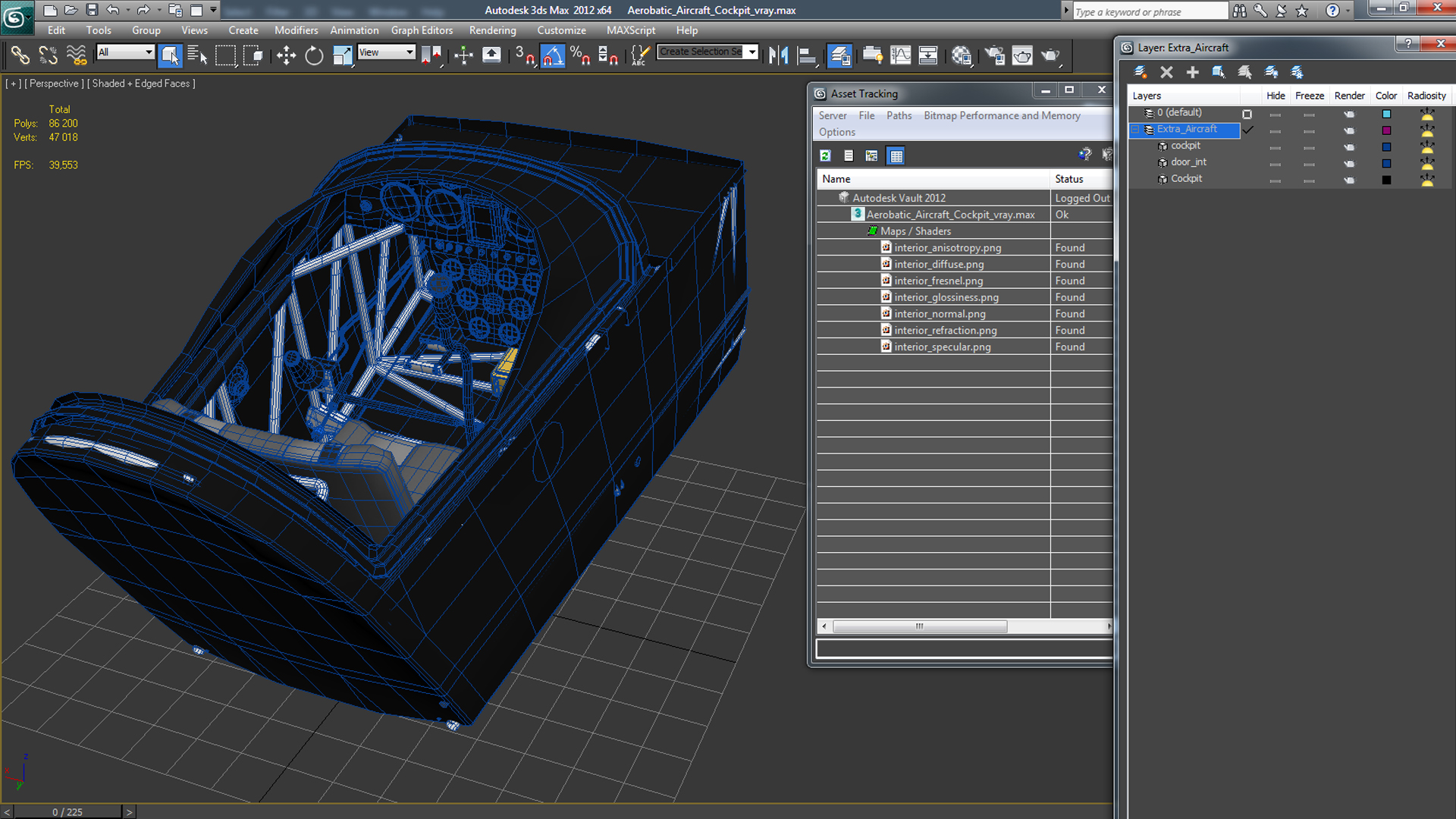Select the Select and Link tool
This screenshot has width=1456, height=819.
(20, 55)
